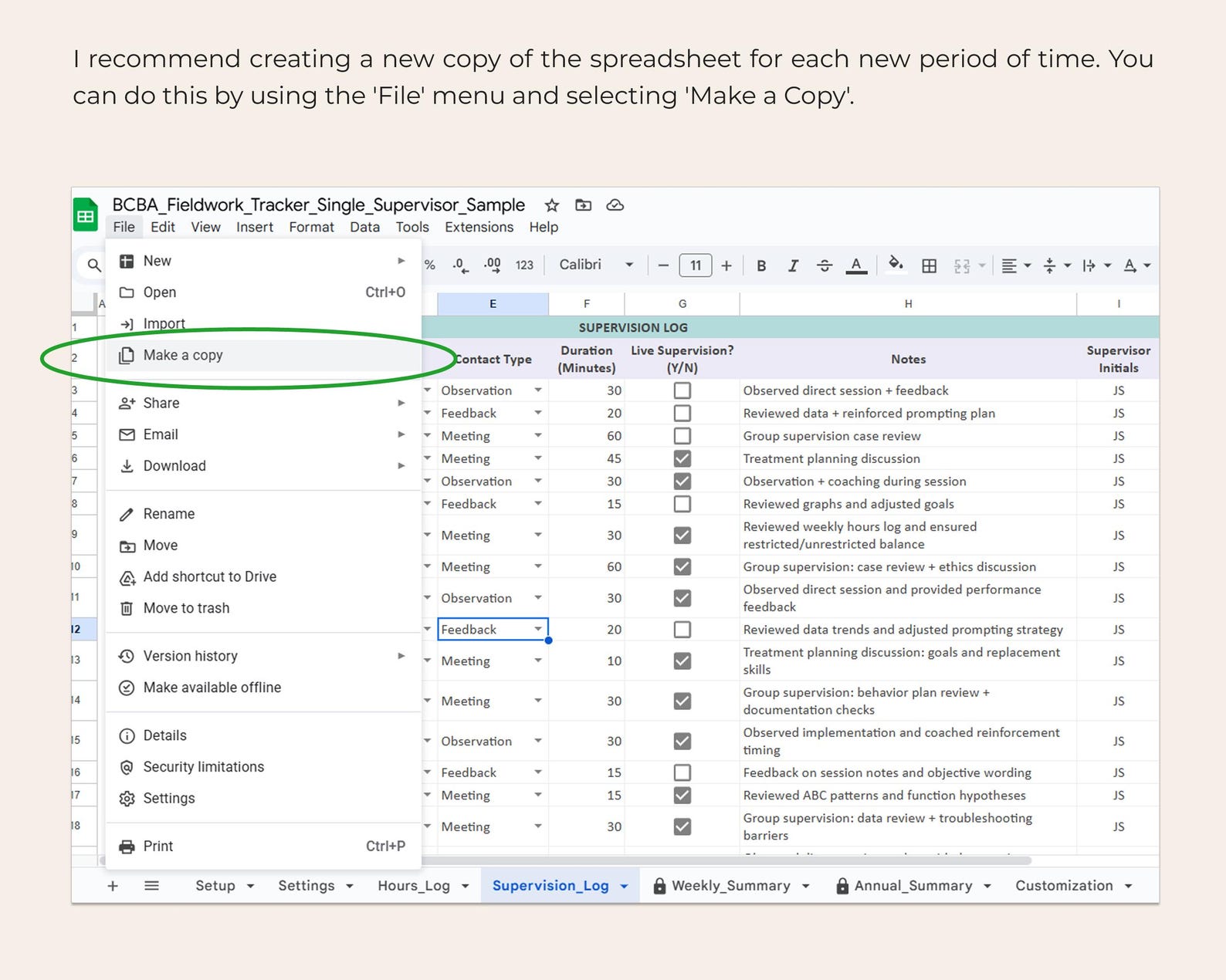1226x980 pixels.
Task: Uncheck Treatment planning discussion live supervision
Action: 682,458
